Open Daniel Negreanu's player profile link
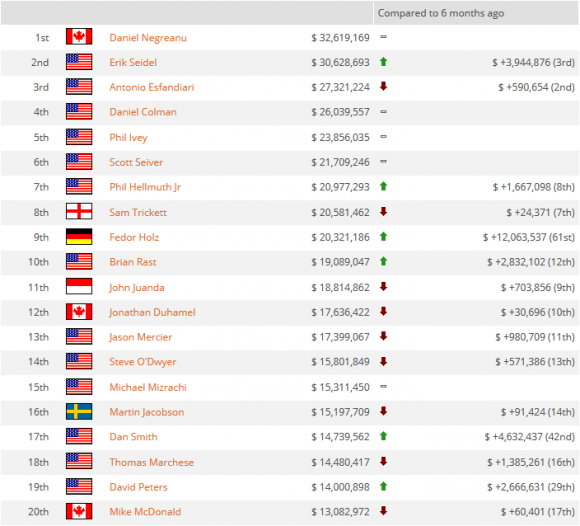The width and height of the screenshot is (580, 526). coord(148,38)
